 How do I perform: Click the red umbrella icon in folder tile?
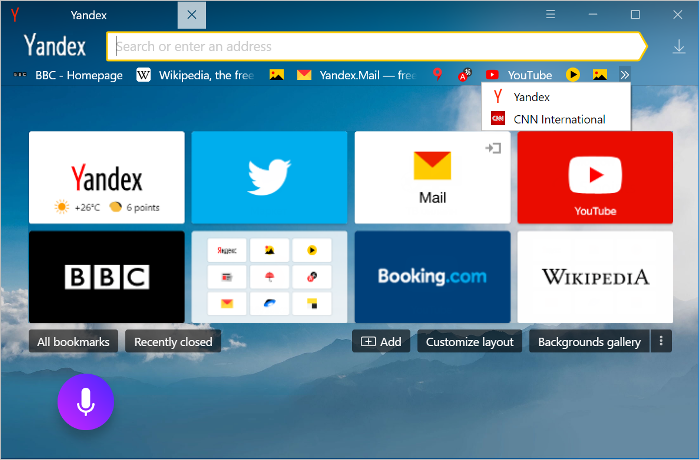pyautogui.click(x=269, y=277)
